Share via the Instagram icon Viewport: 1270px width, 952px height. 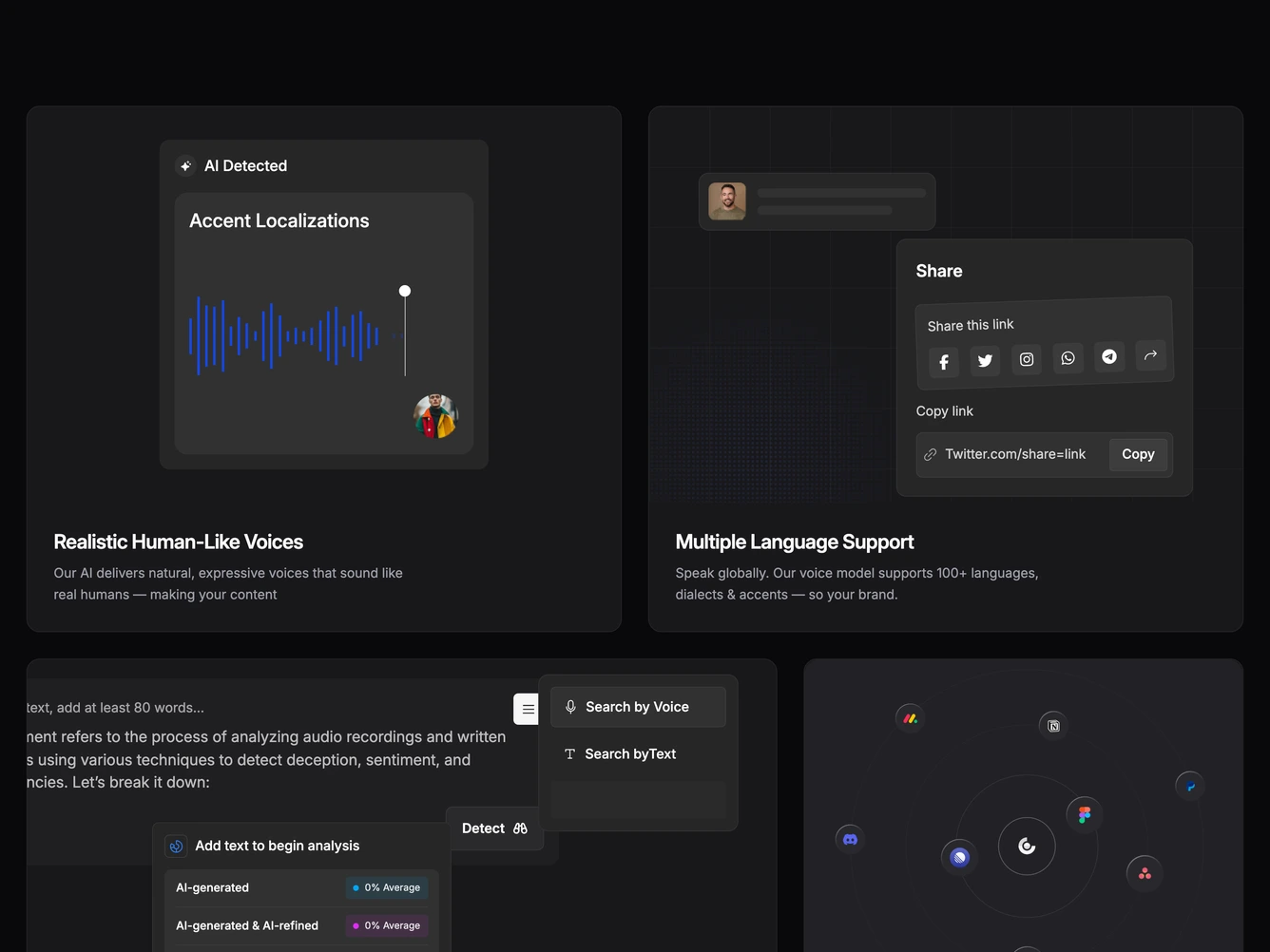pyautogui.click(x=1027, y=359)
